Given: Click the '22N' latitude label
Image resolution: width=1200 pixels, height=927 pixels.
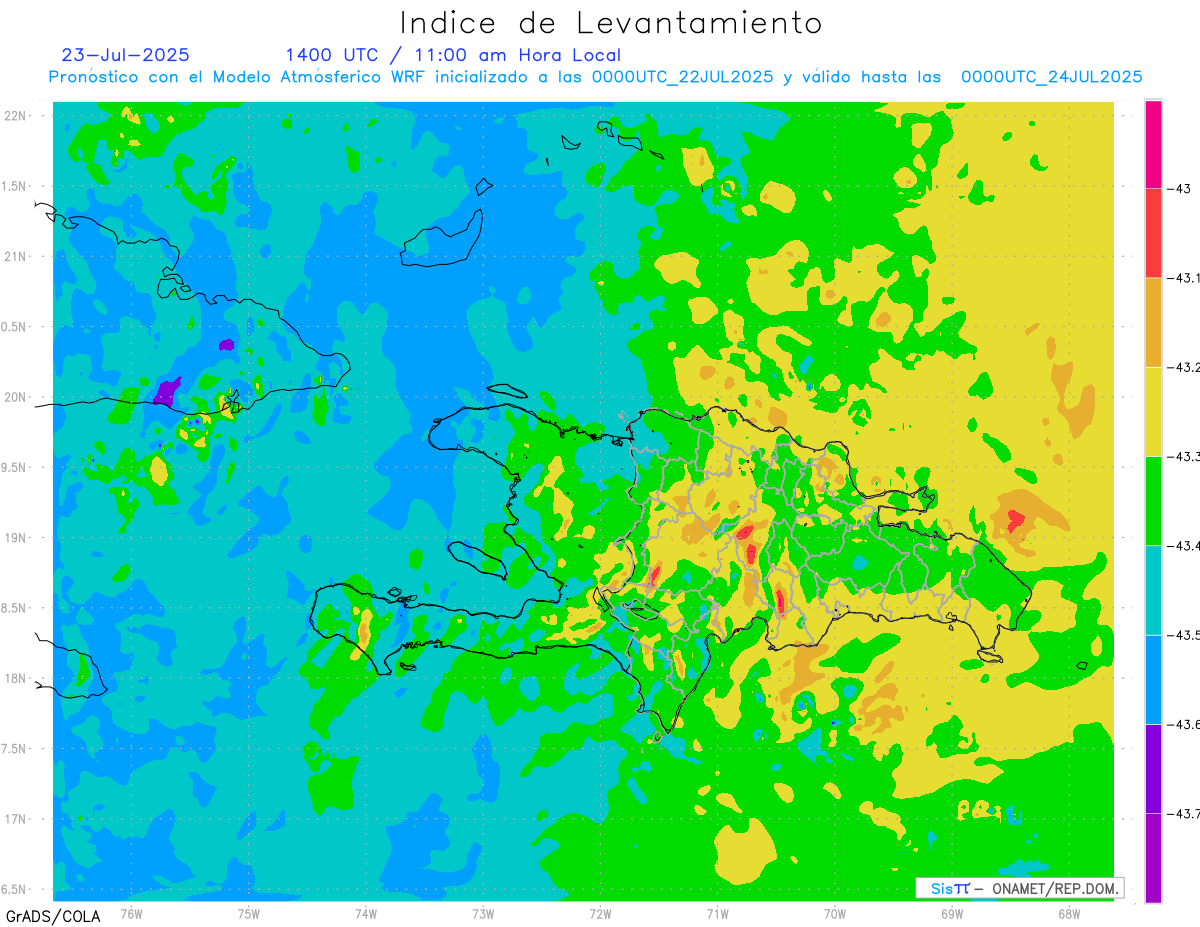Looking at the screenshot, I should click(16, 115).
